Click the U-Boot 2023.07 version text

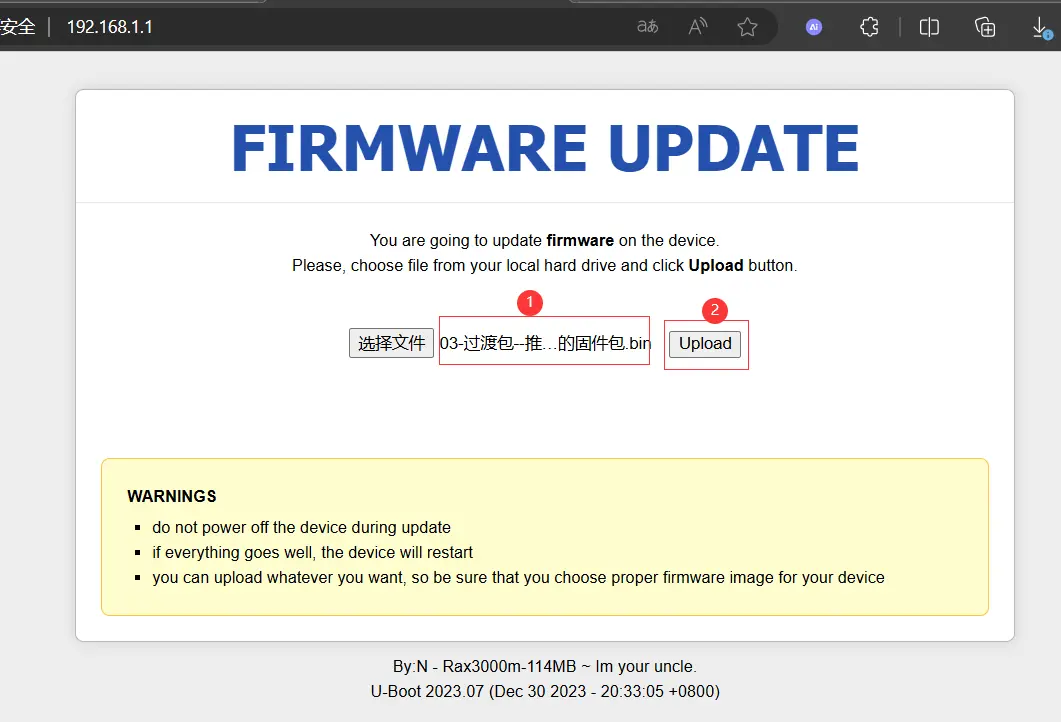pos(545,691)
